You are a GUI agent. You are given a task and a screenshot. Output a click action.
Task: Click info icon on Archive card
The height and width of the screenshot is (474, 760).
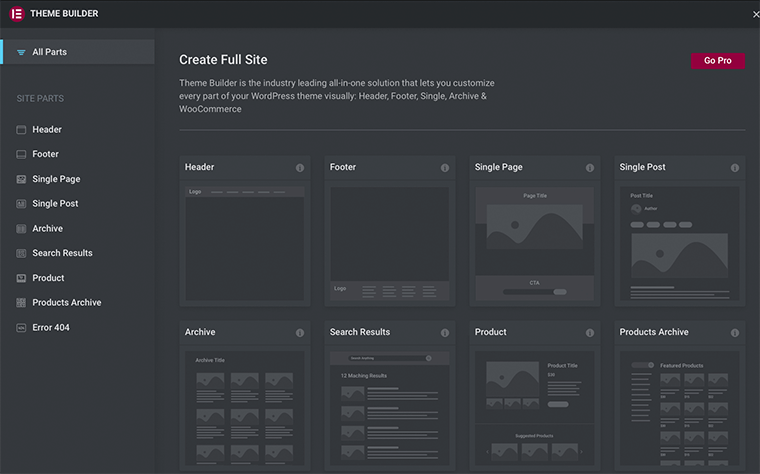tap(300, 333)
